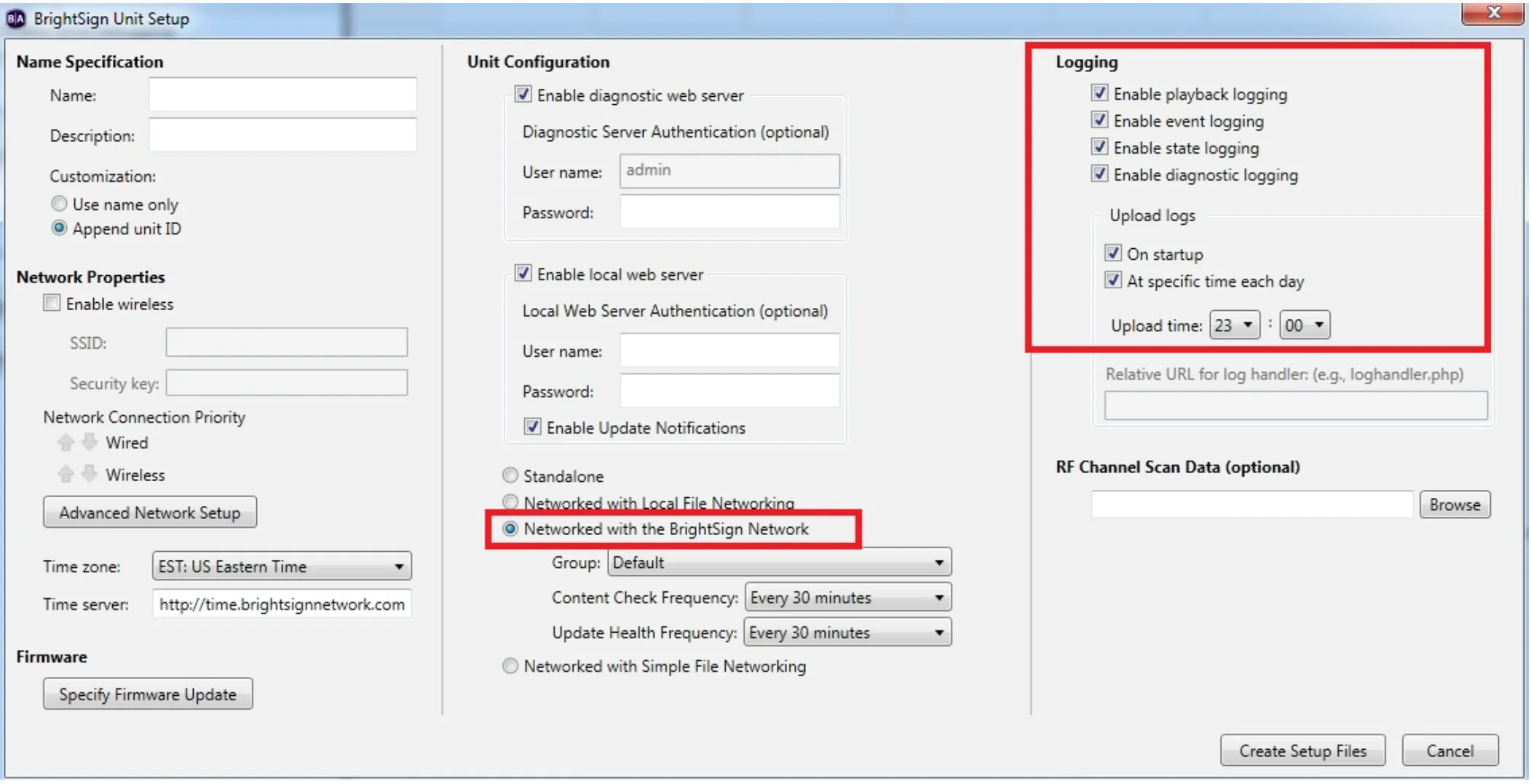Open the upload time hour dropdown
The image size is (1531, 784).
[1235, 325]
